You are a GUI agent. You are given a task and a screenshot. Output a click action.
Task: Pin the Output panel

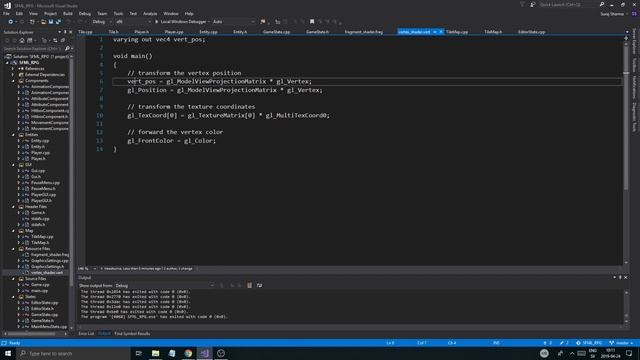coord(620,277)
